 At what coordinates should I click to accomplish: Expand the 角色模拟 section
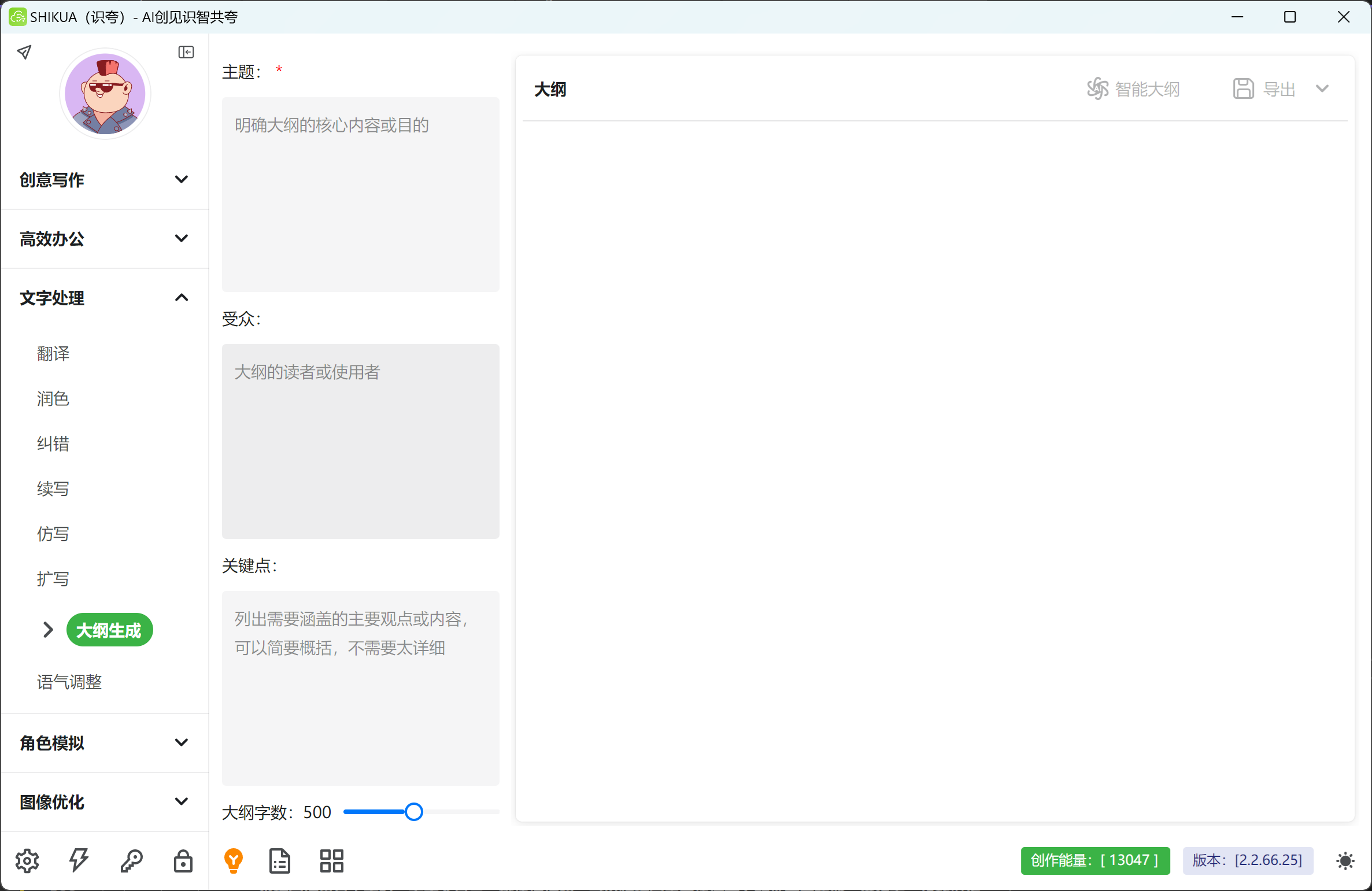105,743
